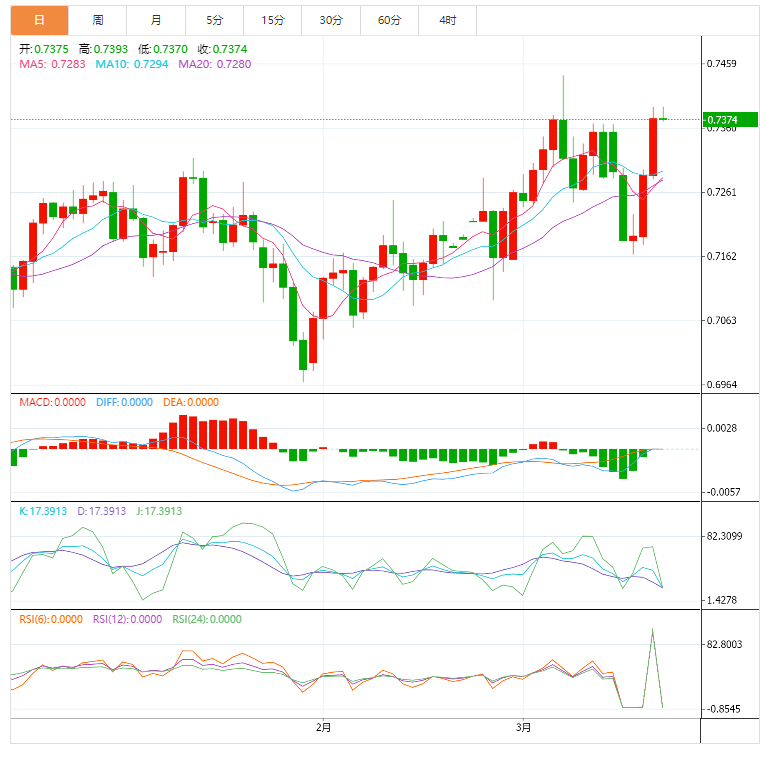This screenshot has width=774, height=760.
Task: Click the RSI(12):0.0000 label
Action: (x=127, y=619)
